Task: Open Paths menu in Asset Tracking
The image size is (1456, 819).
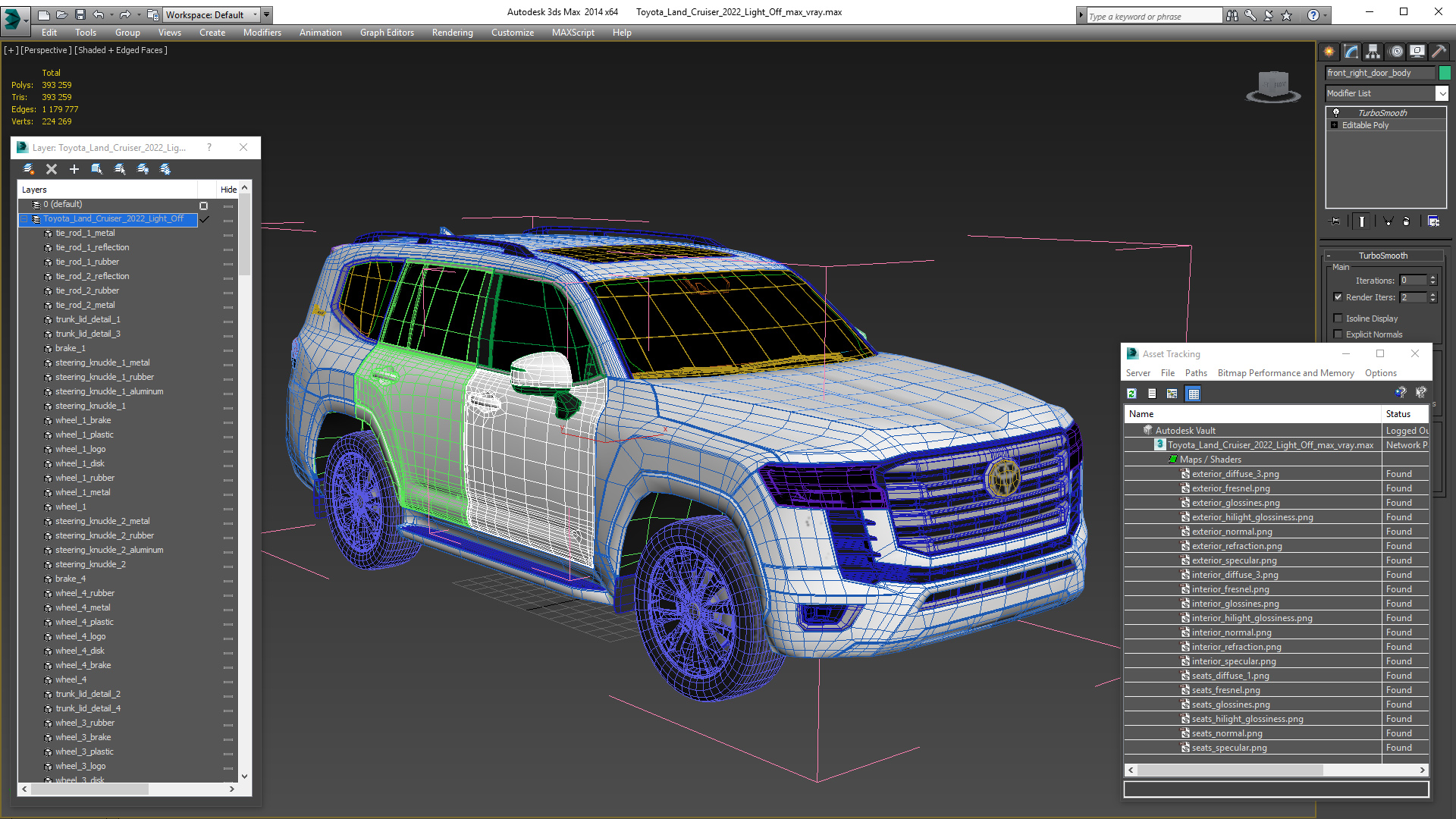Action: point(1196,373)
